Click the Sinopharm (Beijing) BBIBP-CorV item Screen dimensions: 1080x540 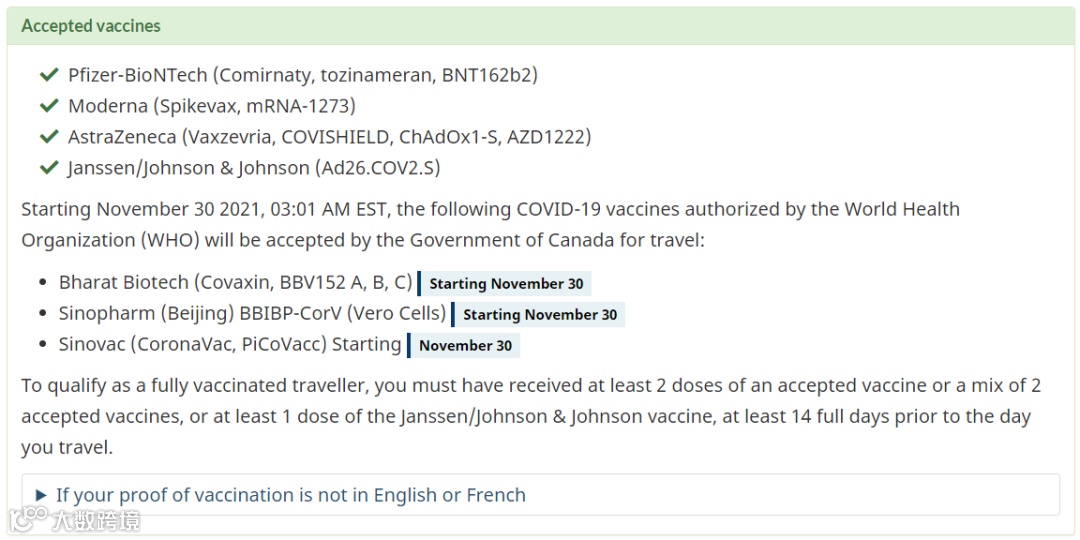coord(252,313)
